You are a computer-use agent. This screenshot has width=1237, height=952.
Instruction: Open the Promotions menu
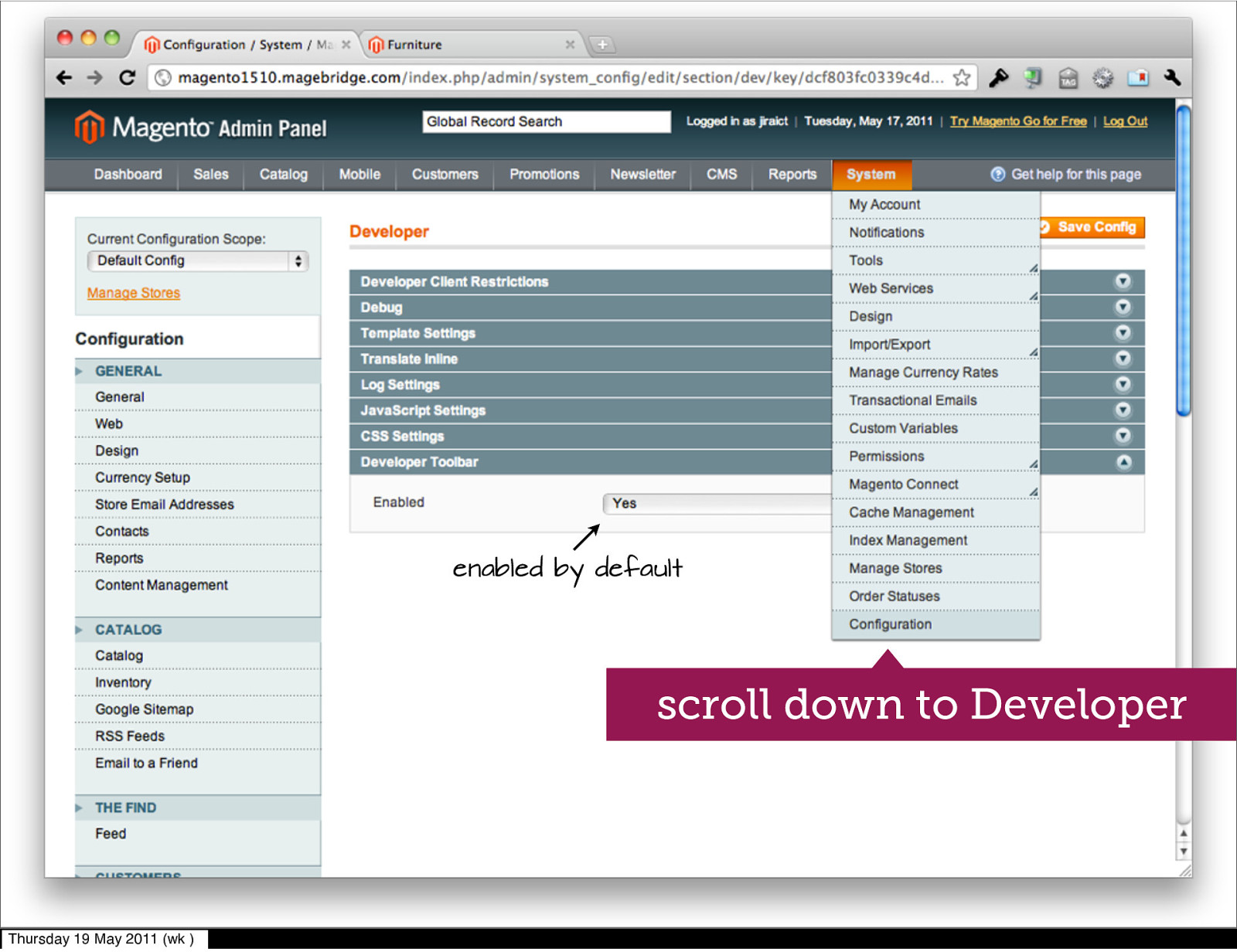(544, 174)
